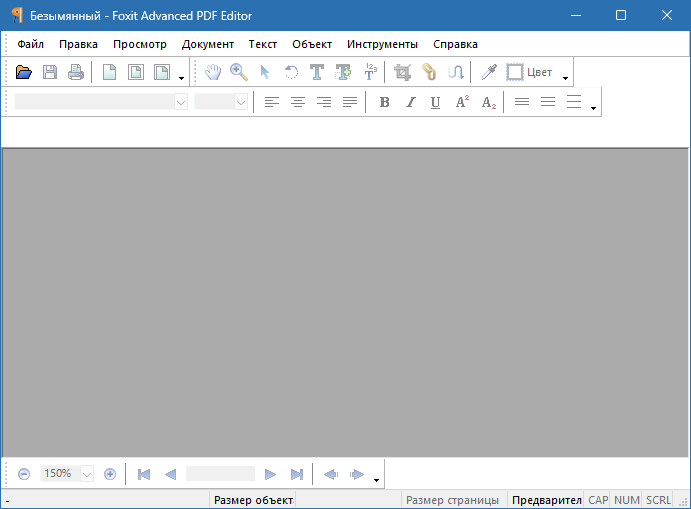This screenshot has width=691, height=509.
Task: Click Размер объект status bar entry
Action: tap(253, 500)
